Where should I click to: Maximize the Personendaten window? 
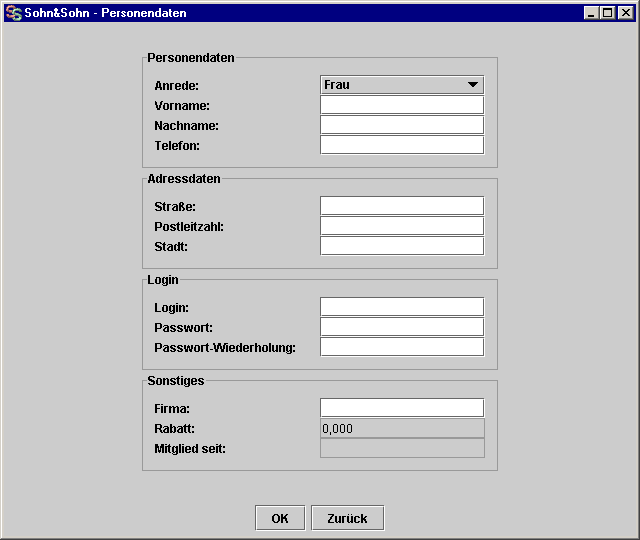pyautogui.click(x=607, y=13)
